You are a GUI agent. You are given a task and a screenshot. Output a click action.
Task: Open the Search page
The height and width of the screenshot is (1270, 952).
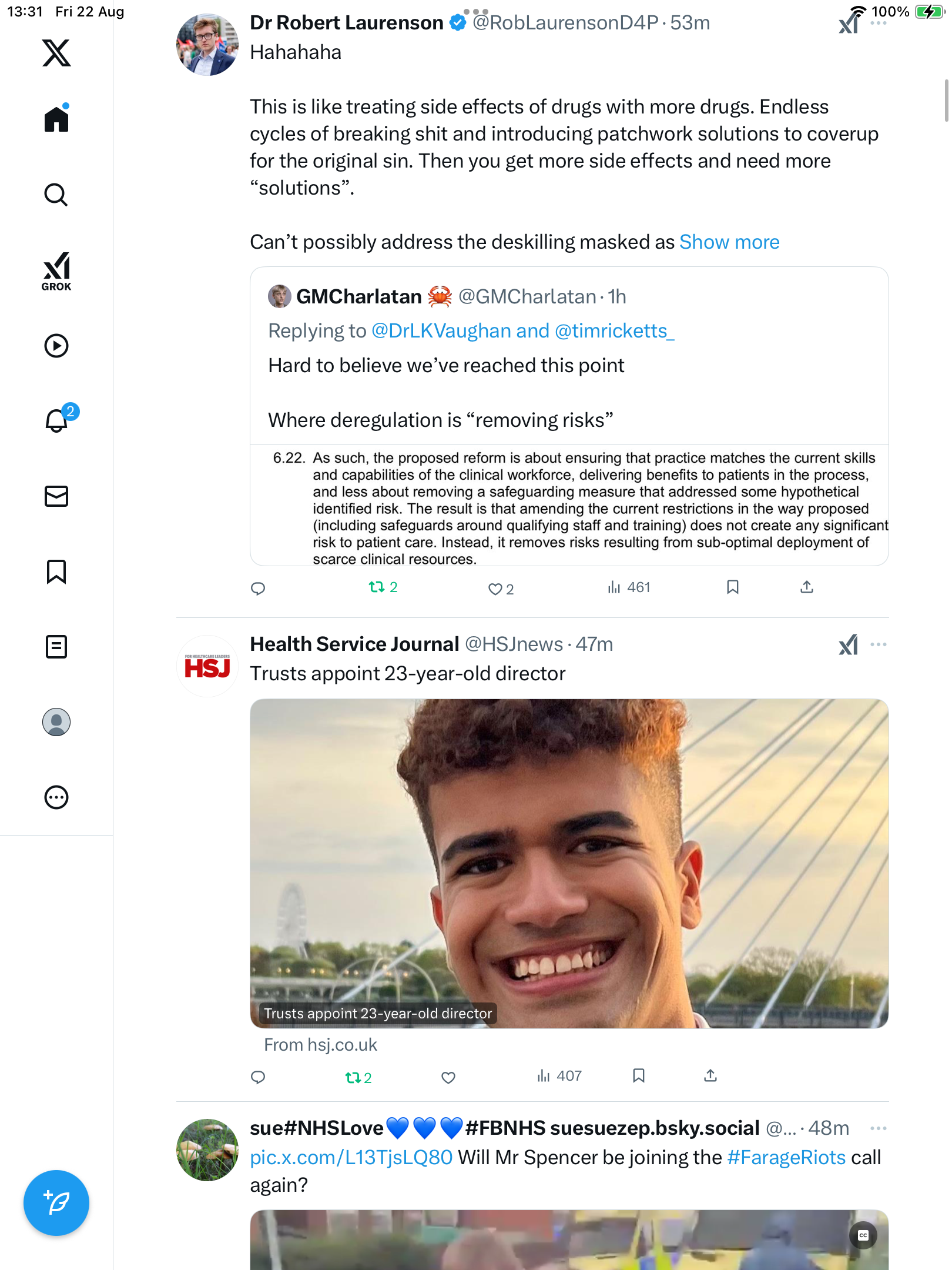(56, 195)
